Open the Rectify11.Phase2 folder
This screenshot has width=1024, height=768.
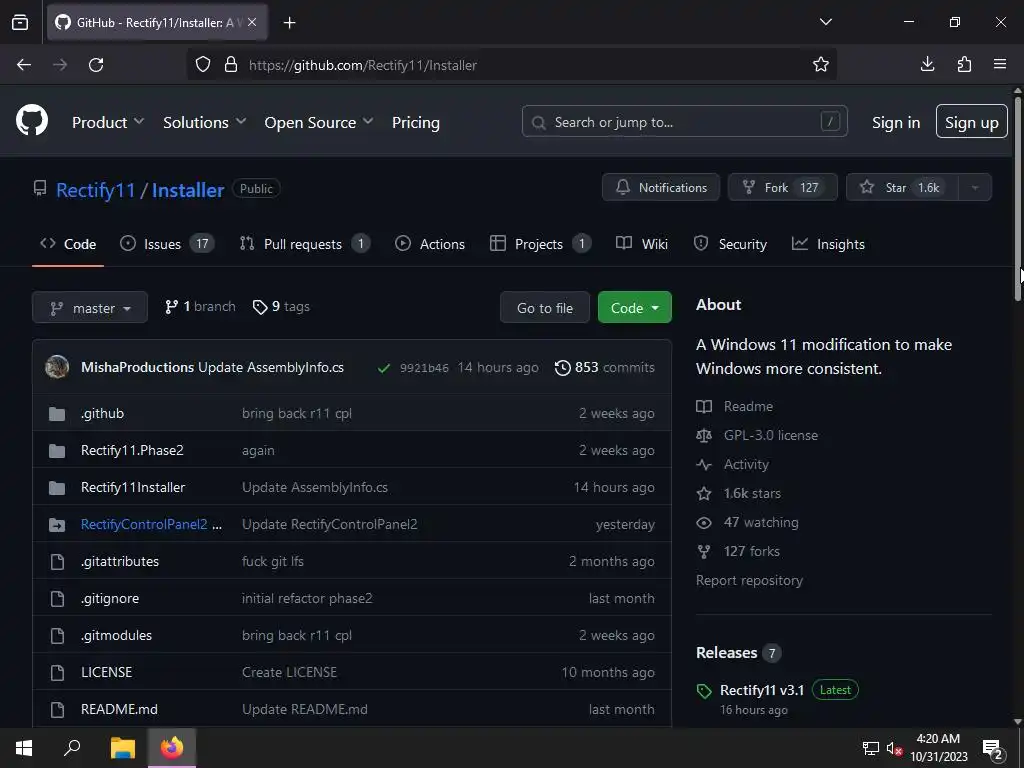[x=132, y=451]
